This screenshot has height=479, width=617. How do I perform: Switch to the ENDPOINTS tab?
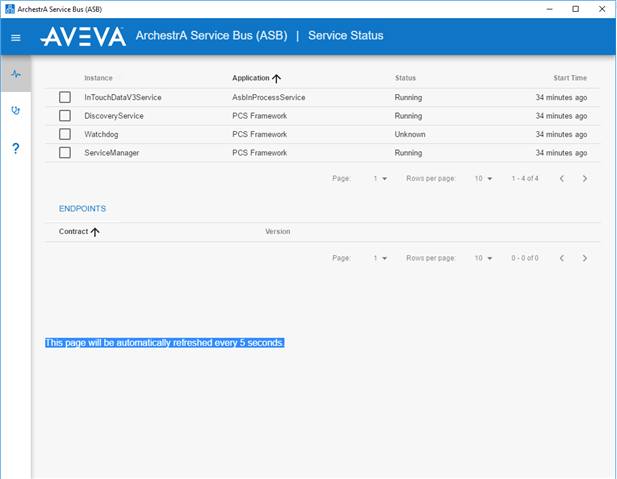point(82,209)
